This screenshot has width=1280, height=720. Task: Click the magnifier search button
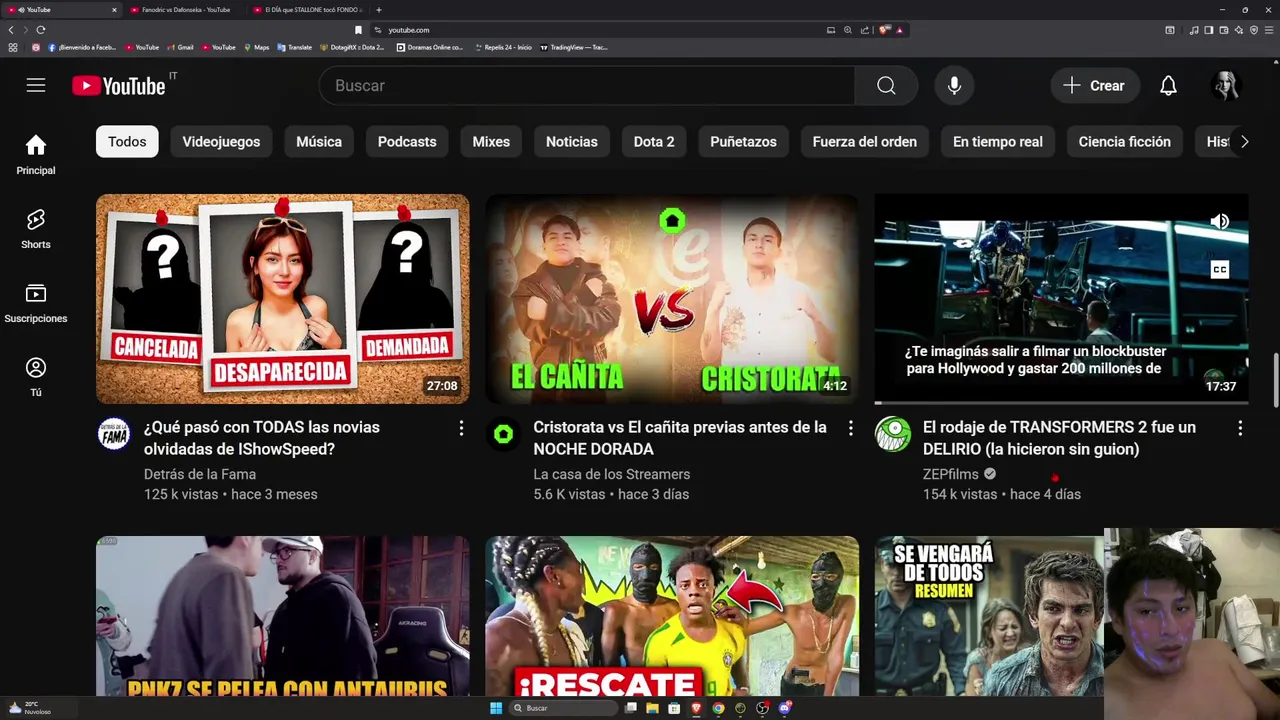886,86
